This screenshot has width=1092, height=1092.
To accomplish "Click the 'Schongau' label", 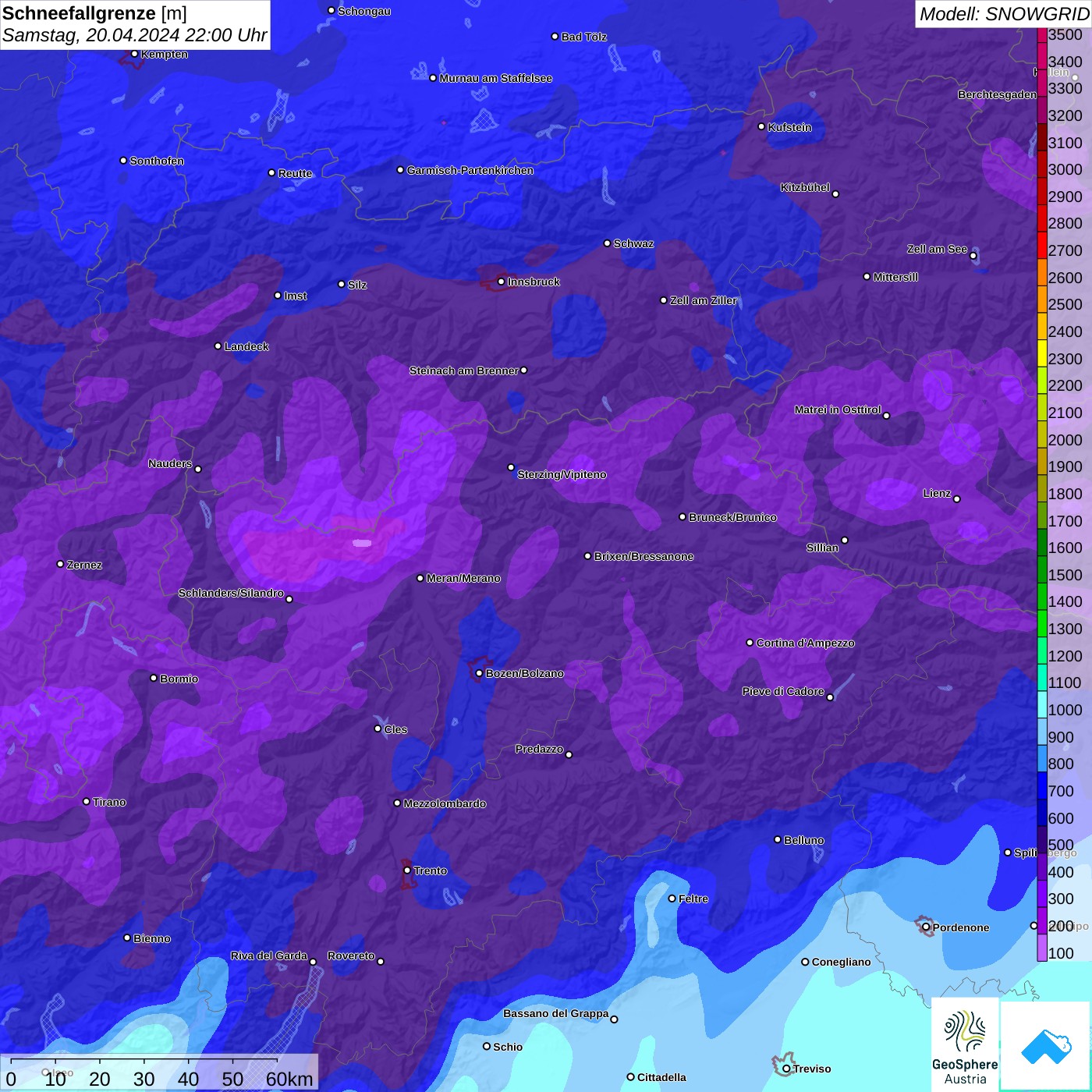I will coord(364,11).
